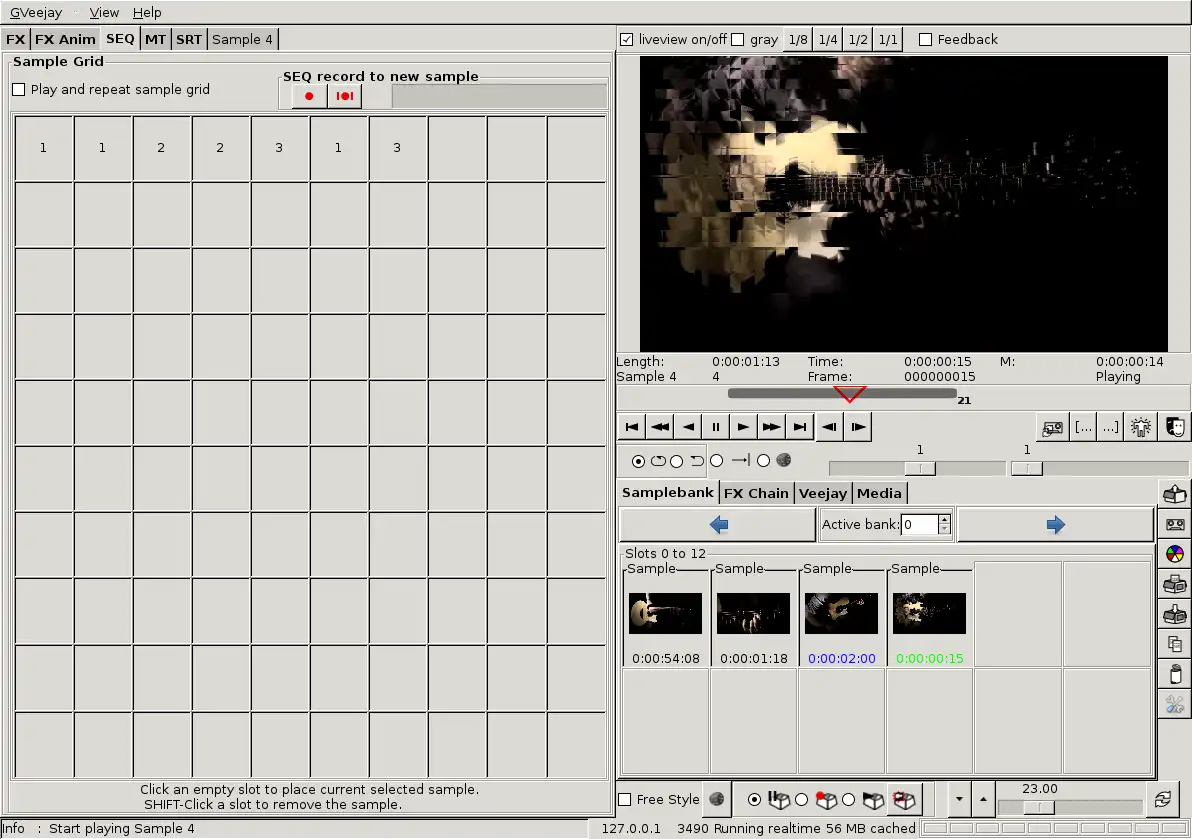This screenshot has width=1192, height=839.
Task: Click the box with paper icon
Action: [x=1175, y=584]
